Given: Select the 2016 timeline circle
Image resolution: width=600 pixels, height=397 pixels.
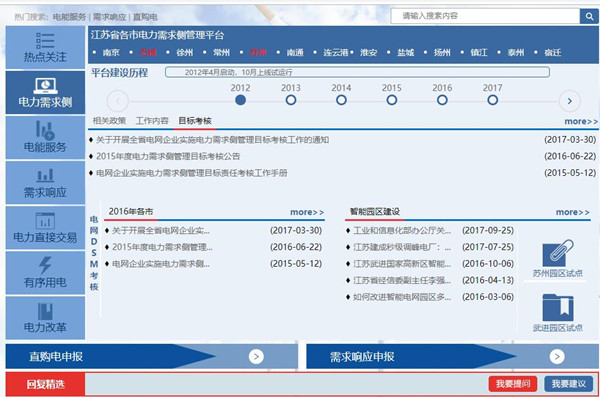Looking at the screenshot, I should click(442, 100).
